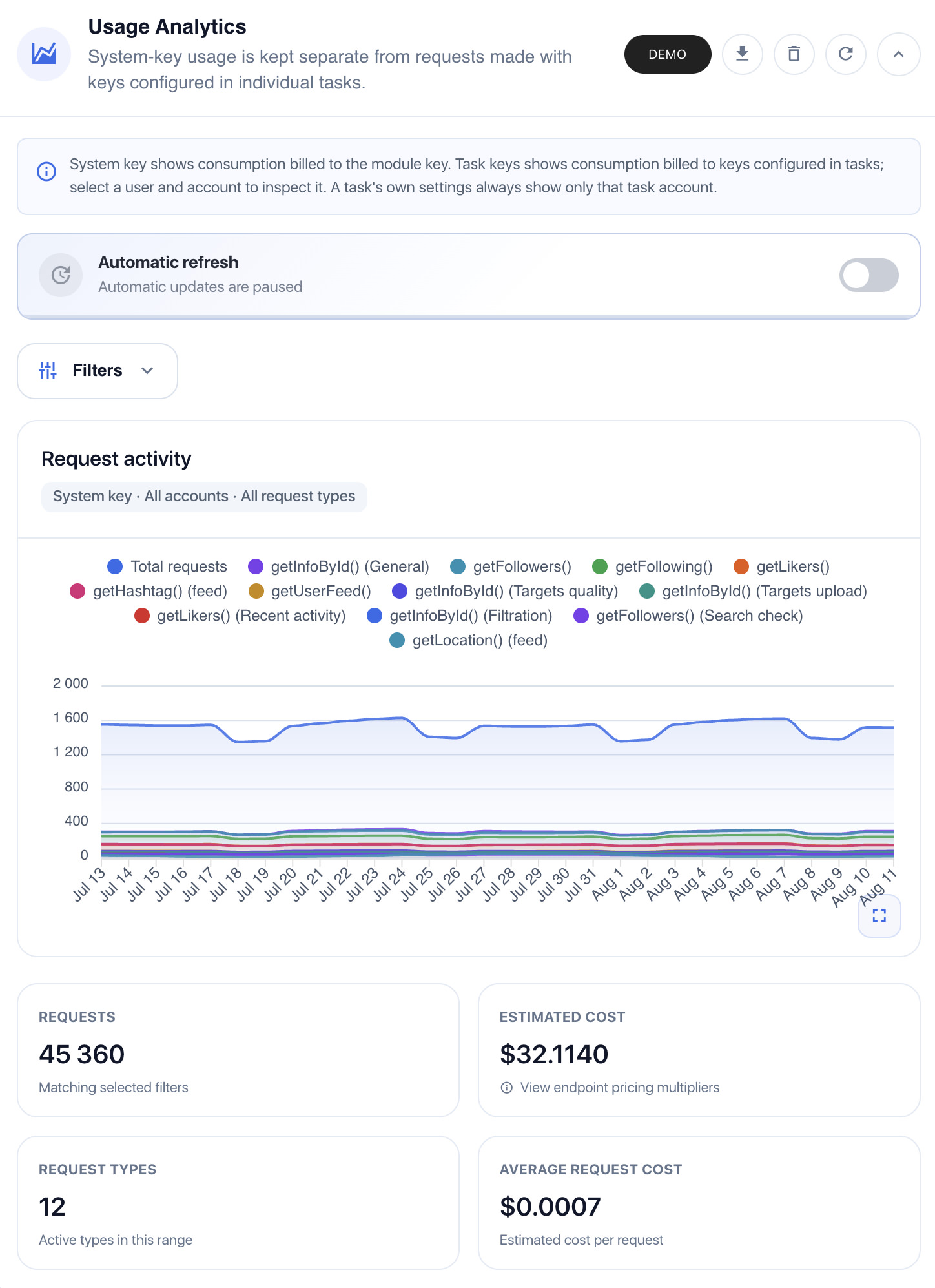Click the info icon in the notice banner
The image size is (935, 1288).
[x=46, y=172]
